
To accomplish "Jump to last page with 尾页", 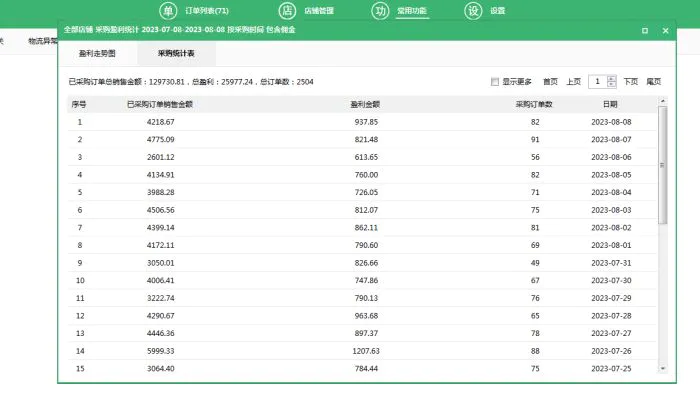I will click(654, 82).
